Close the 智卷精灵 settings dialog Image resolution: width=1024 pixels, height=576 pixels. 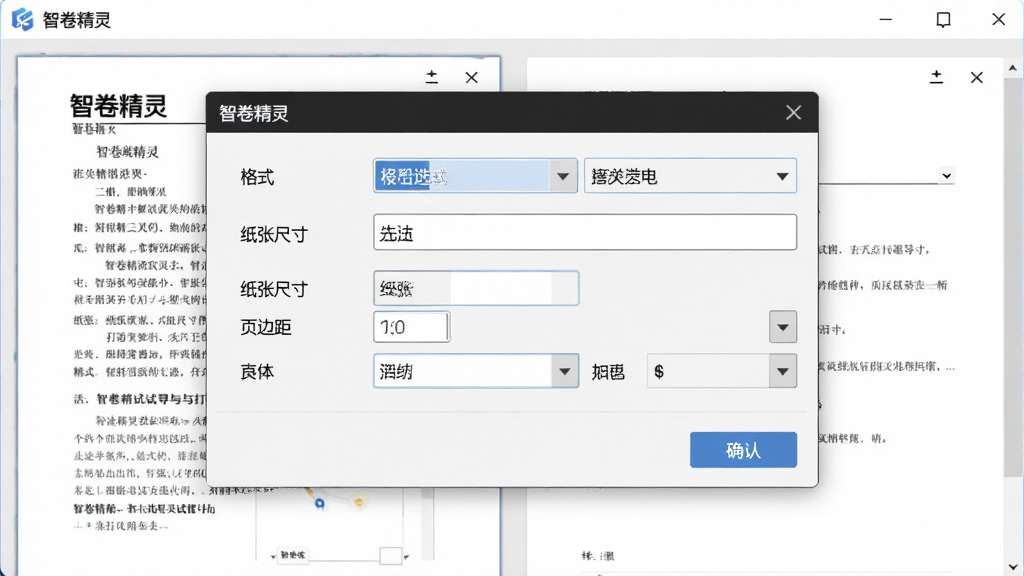793,113
